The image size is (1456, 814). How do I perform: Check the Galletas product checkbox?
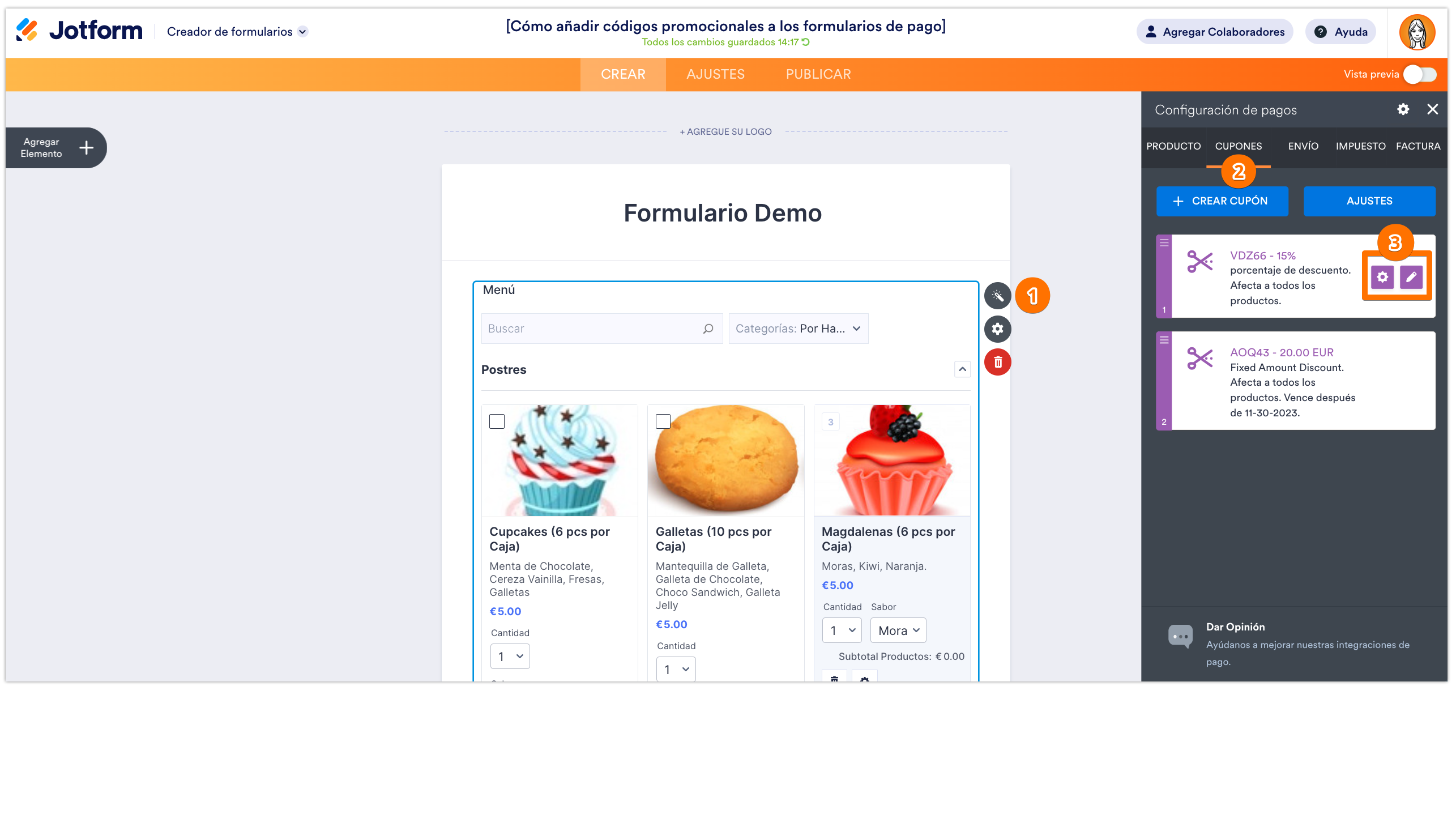pyautogui.click(x=663, y=421)
